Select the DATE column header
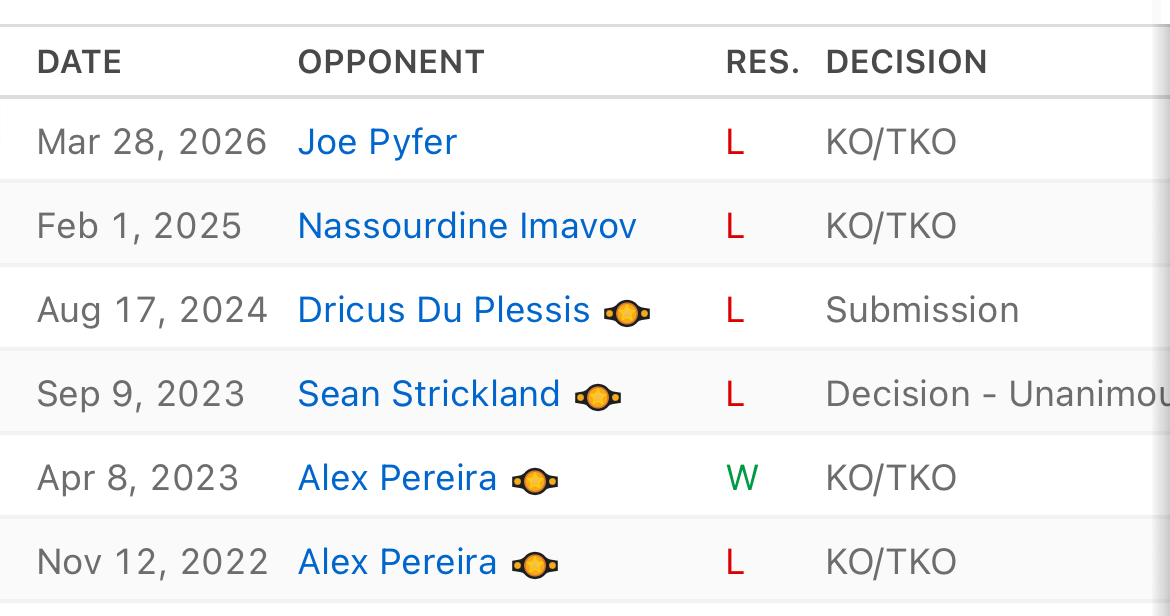Viewport: 1170px width, 616px height. [x=79, y=62]
